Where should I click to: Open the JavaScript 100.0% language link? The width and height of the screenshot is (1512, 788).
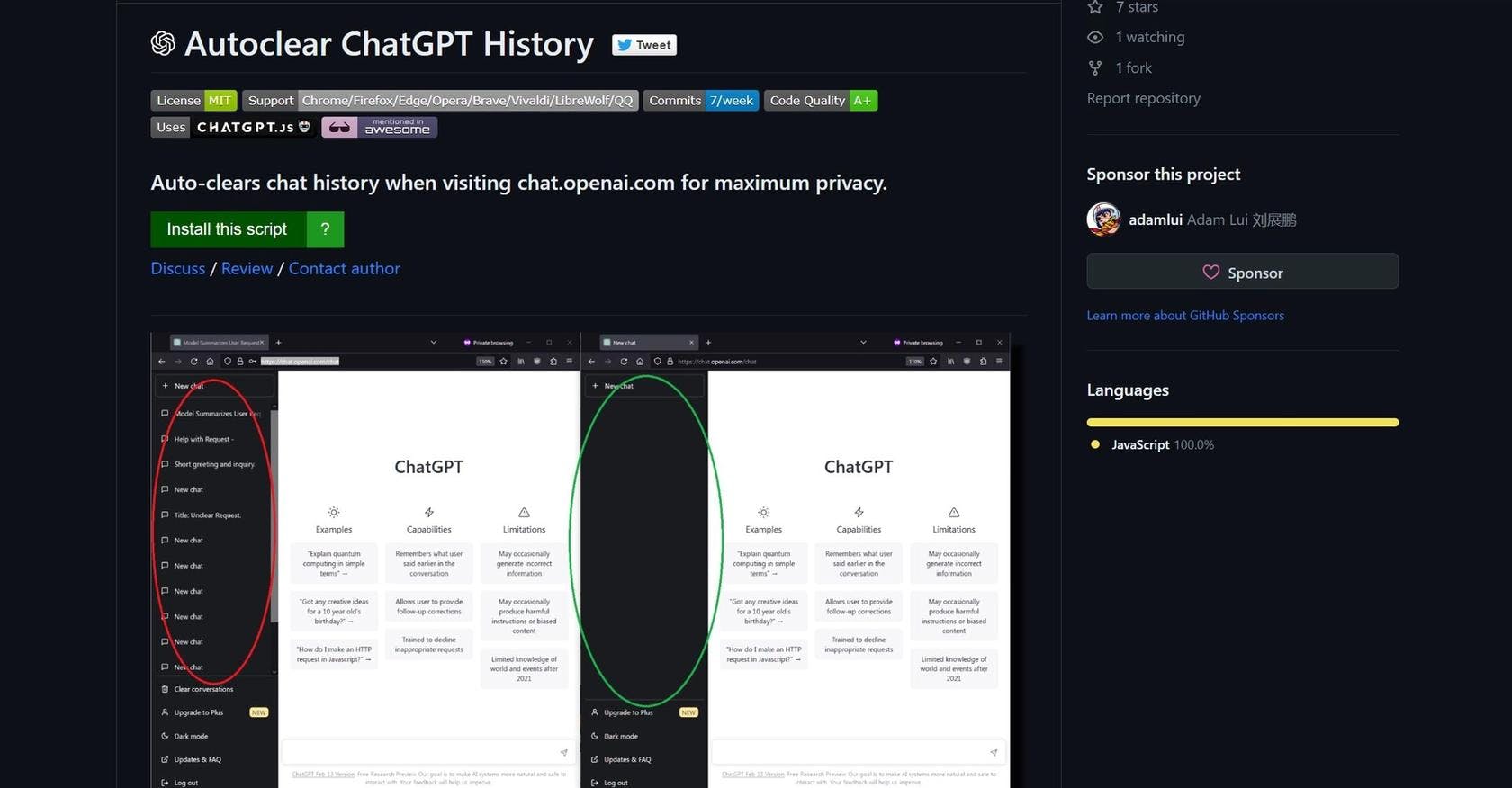[x=1163, y=444]
